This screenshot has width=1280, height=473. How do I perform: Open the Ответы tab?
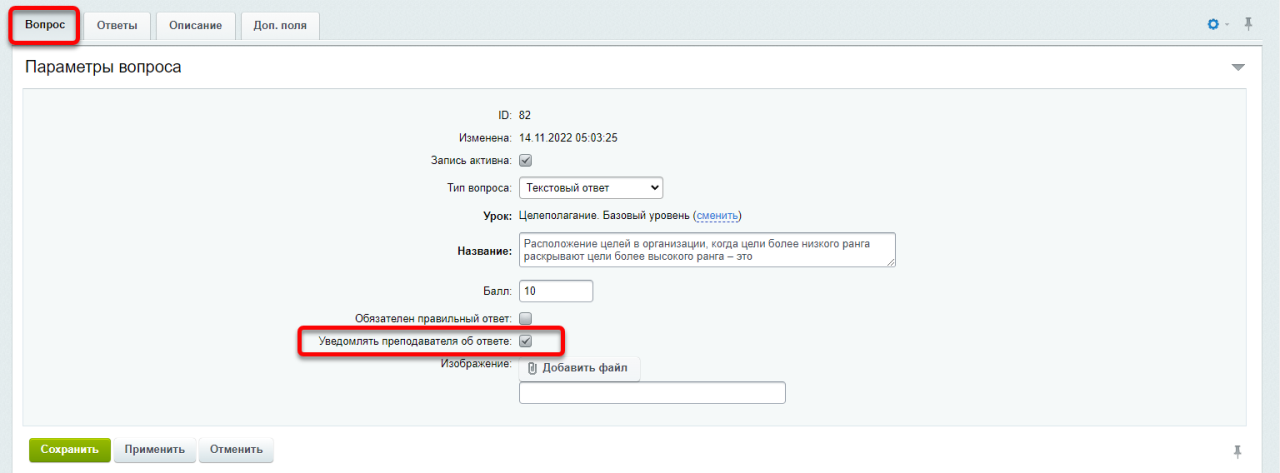[x=117, y=25]
